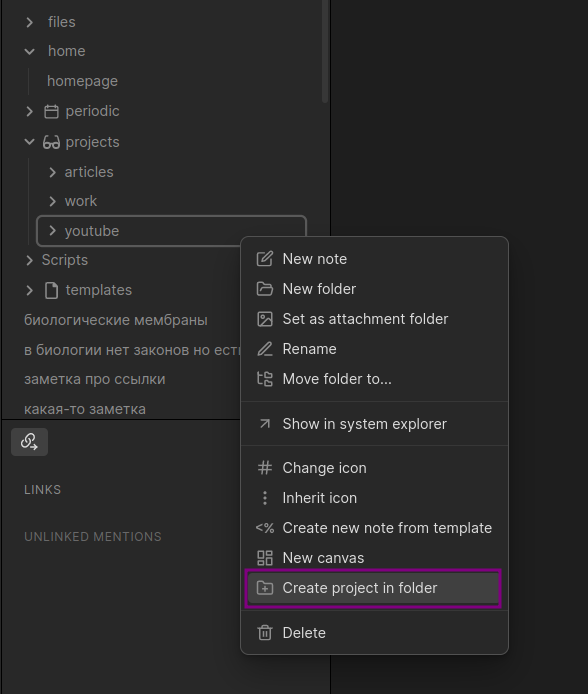The height and width of the screenshot is (694, 588).
Task: Click the document icon beside the templates folder
Action: 51,291
